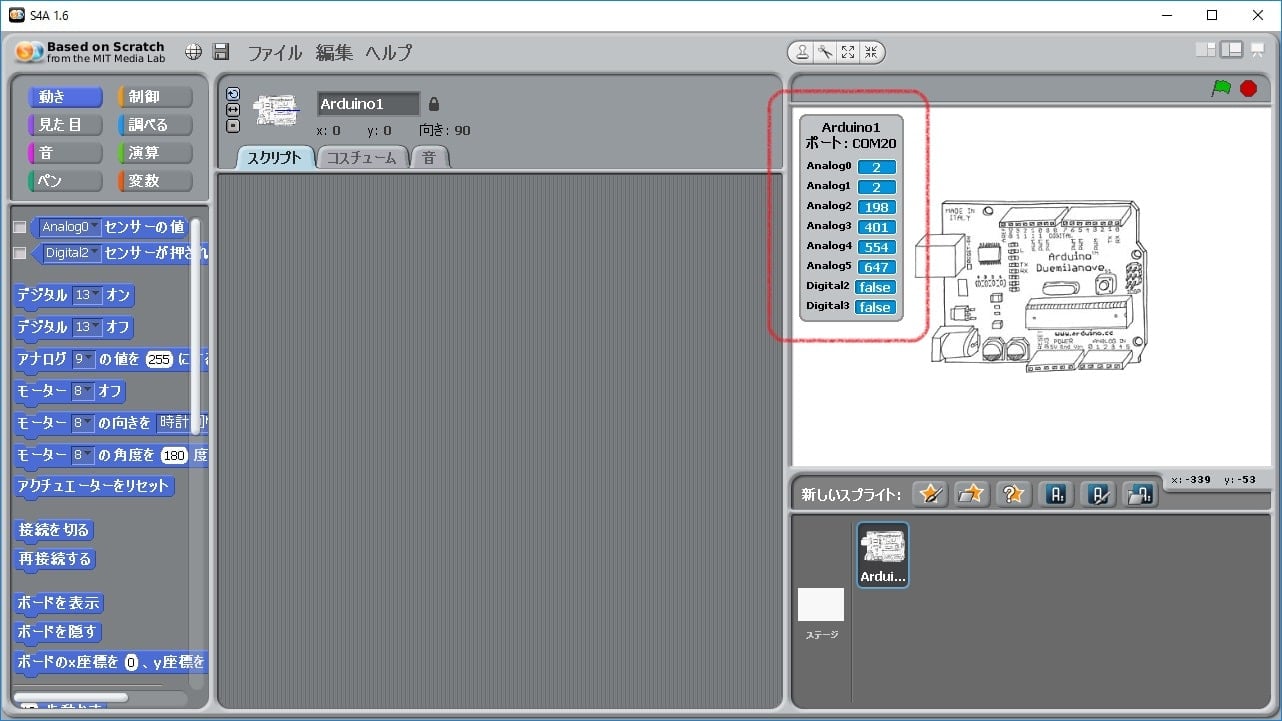Get a surprise sprite icon

[1012, 494]
